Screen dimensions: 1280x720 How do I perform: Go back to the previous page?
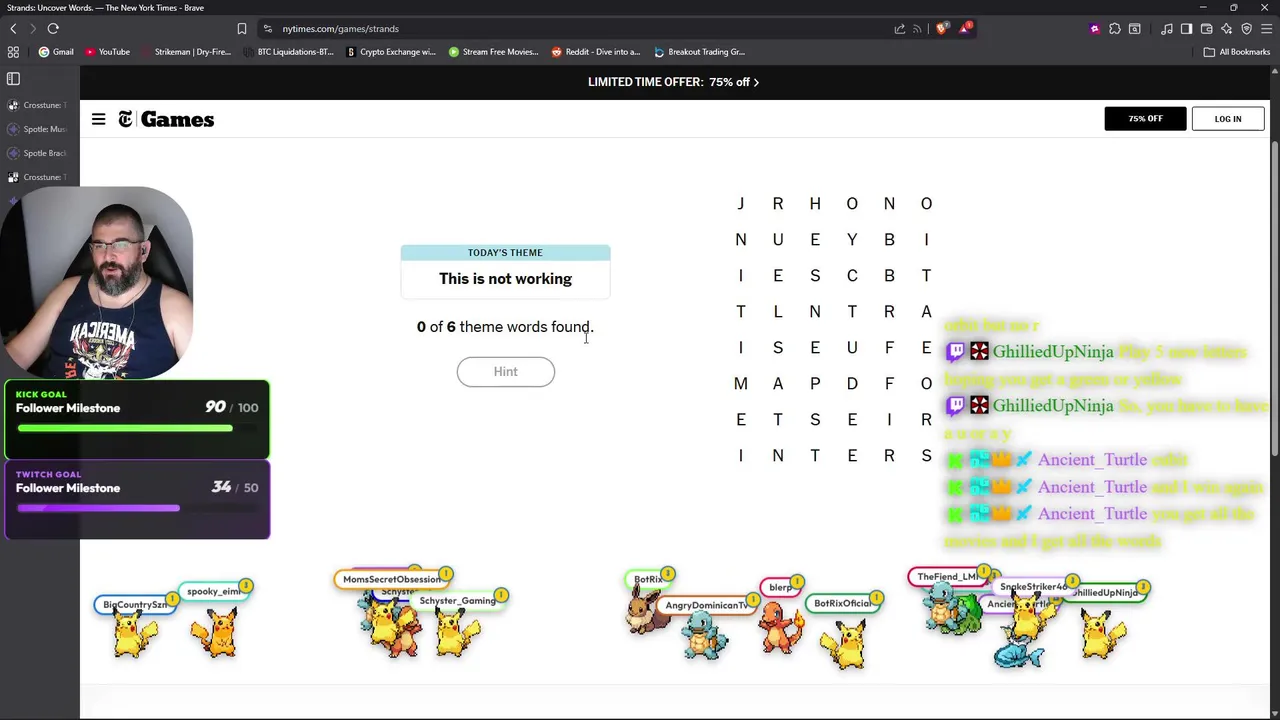(14, 29)
